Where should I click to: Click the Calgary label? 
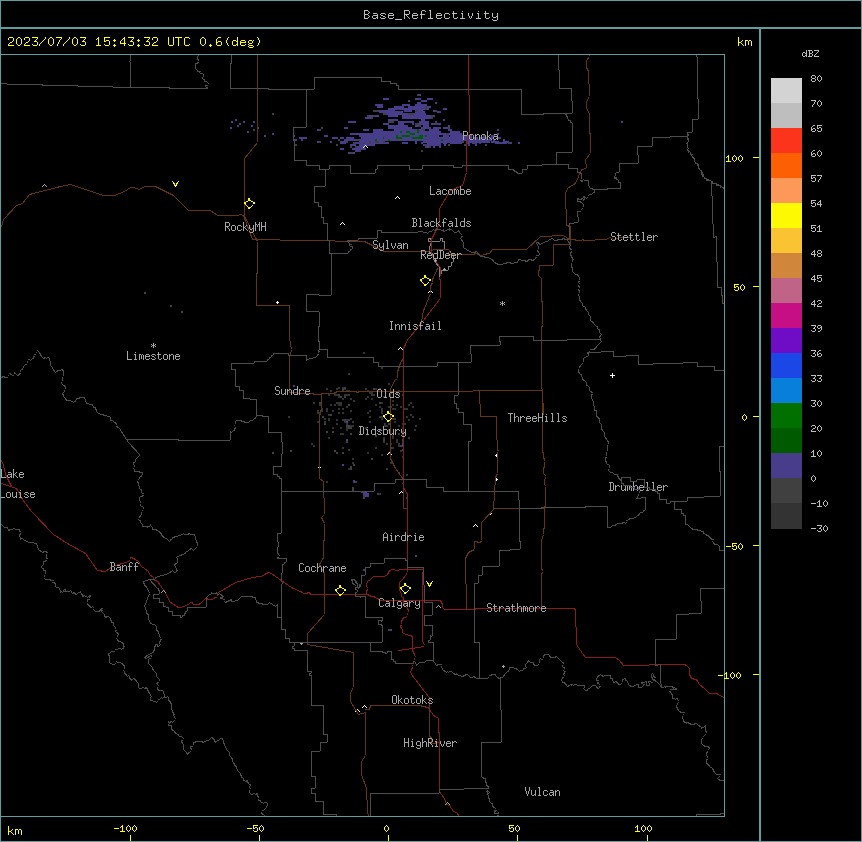coord(399,603)
